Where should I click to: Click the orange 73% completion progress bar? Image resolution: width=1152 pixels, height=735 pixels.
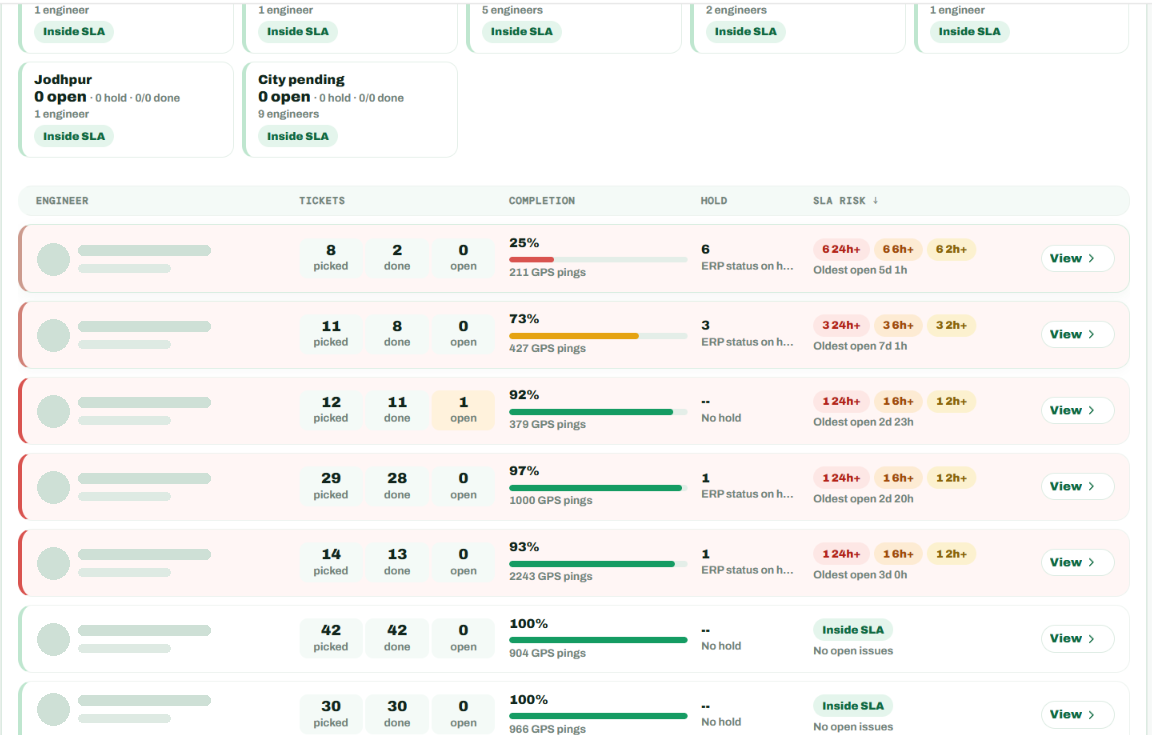click(x=598, y=336)
